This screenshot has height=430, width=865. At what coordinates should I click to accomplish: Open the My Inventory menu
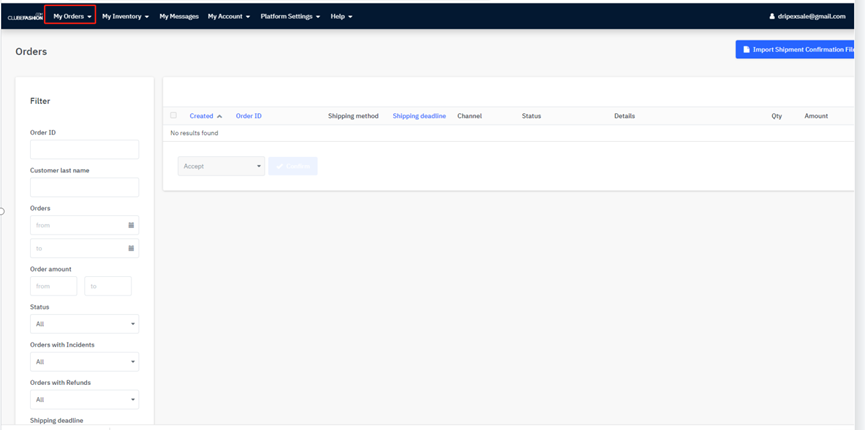click(125, 16)
